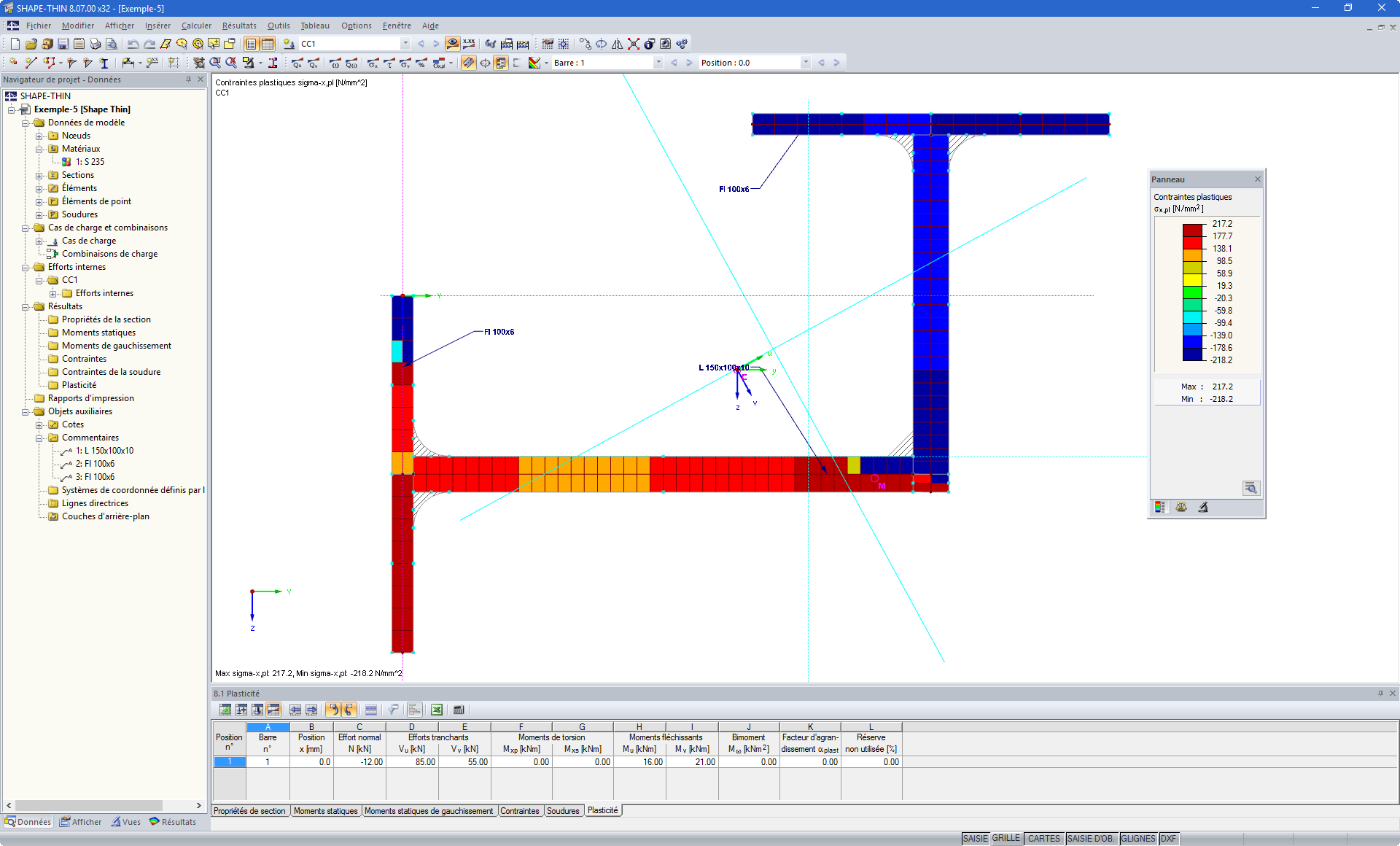Switch to the Contraintes tab
The height and width of the screenshot is (846, 1400).
point(520,810)
